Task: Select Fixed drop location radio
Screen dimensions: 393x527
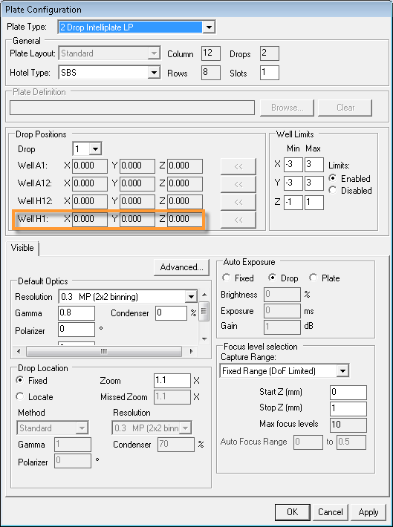Action: coord(20,380)
